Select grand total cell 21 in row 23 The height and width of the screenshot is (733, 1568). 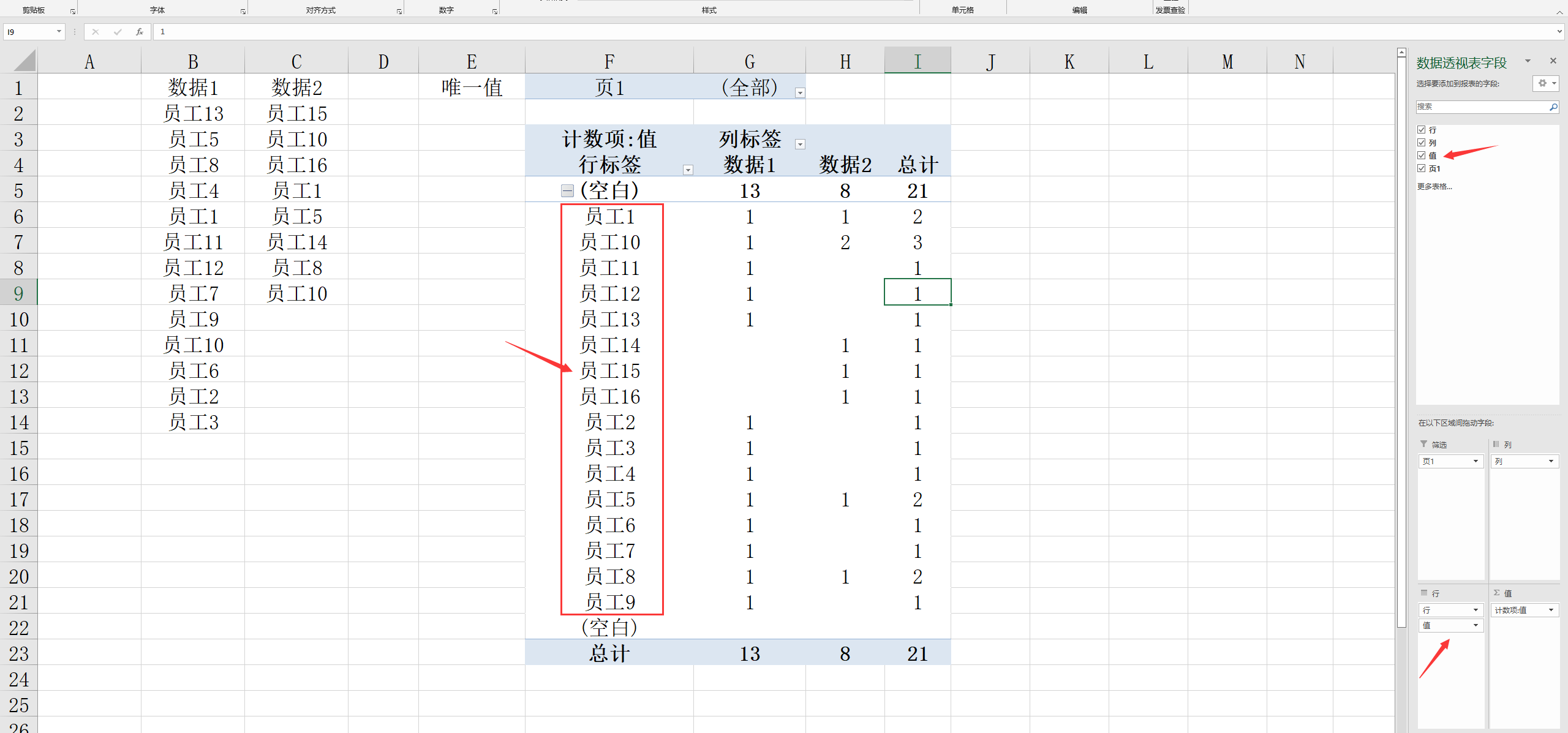coord(918,653)
